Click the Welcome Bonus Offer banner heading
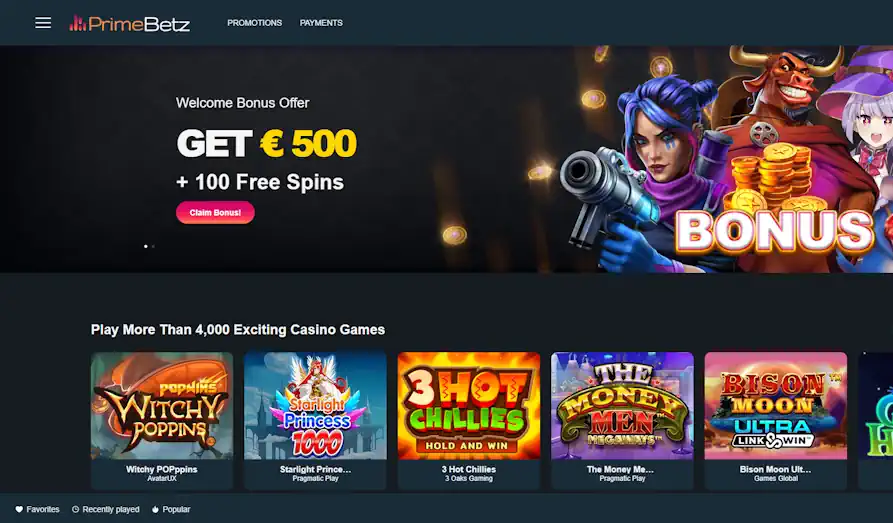893x523 pixels. coord(243,103)
